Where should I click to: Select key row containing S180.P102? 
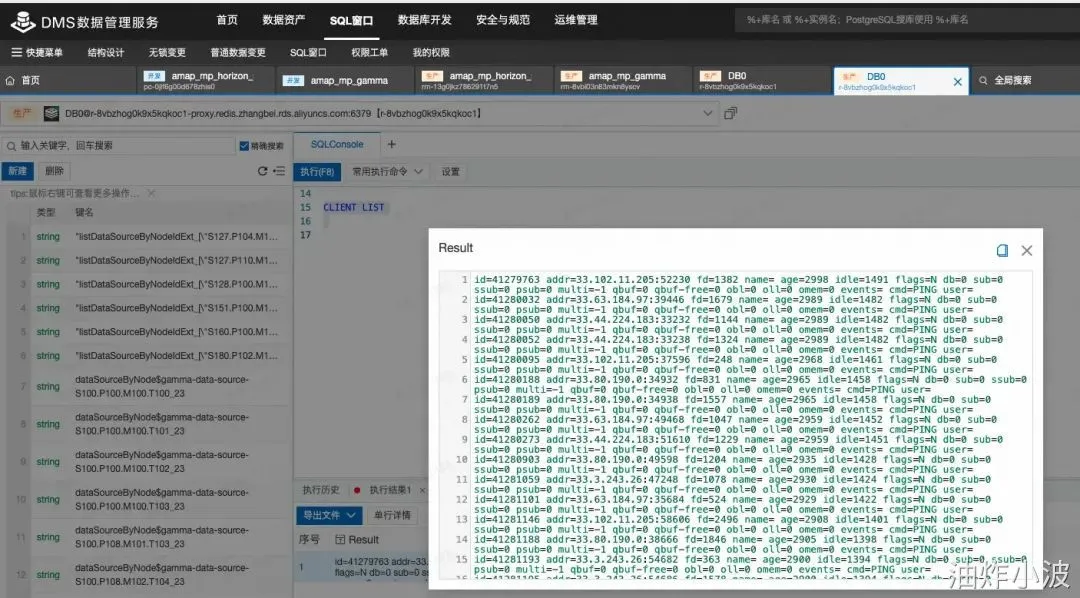tap(147, 355)
